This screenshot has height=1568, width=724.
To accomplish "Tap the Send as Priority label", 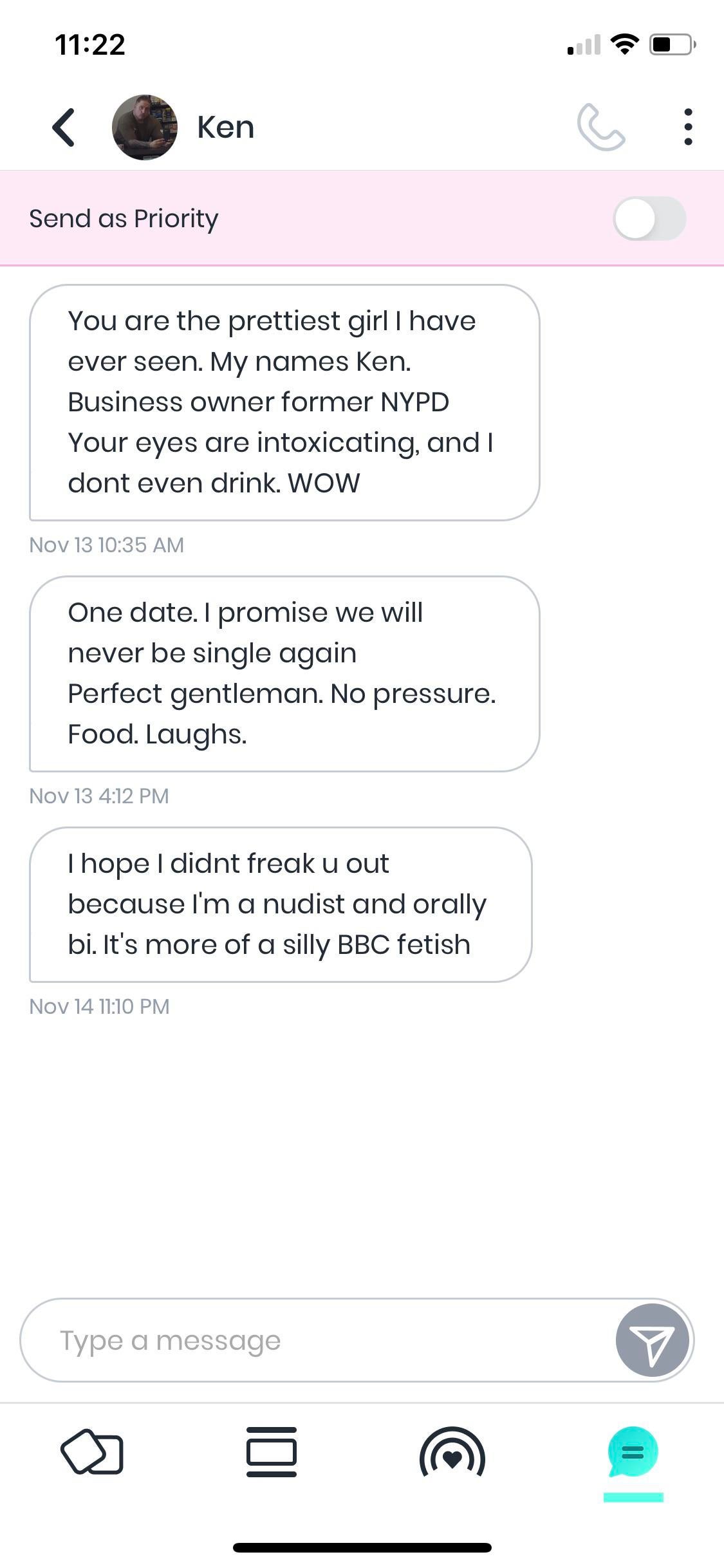I will tap(124, 219).
